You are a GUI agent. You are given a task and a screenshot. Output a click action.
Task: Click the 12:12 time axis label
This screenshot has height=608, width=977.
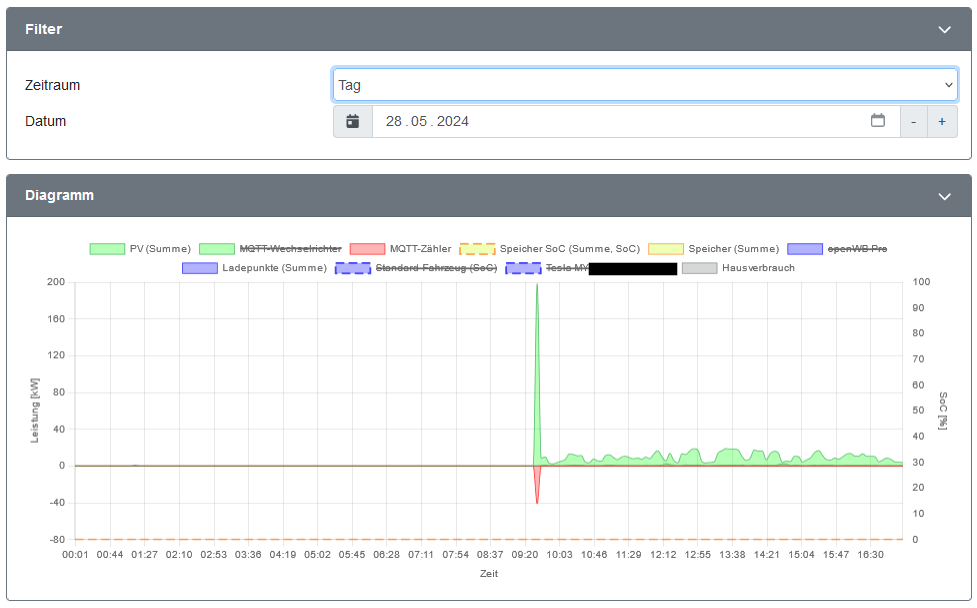663,554
